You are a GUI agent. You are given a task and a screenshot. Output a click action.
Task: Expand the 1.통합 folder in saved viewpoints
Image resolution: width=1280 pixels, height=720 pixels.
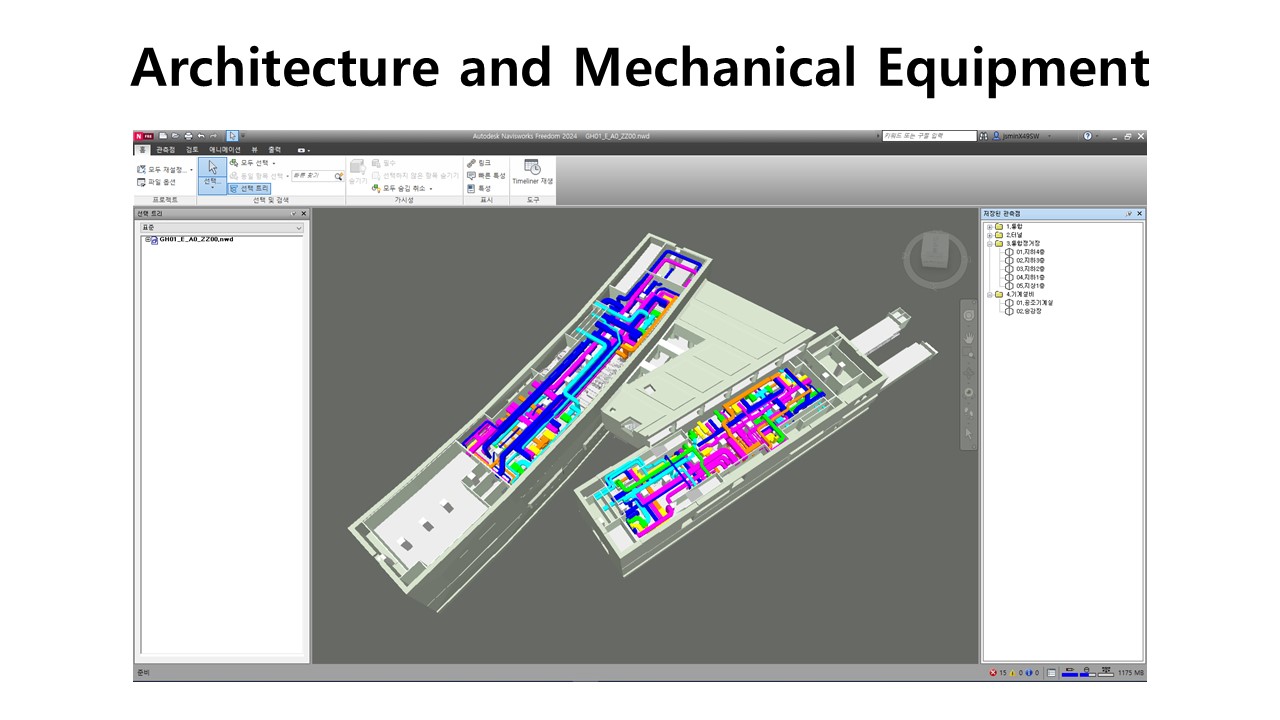990,227
